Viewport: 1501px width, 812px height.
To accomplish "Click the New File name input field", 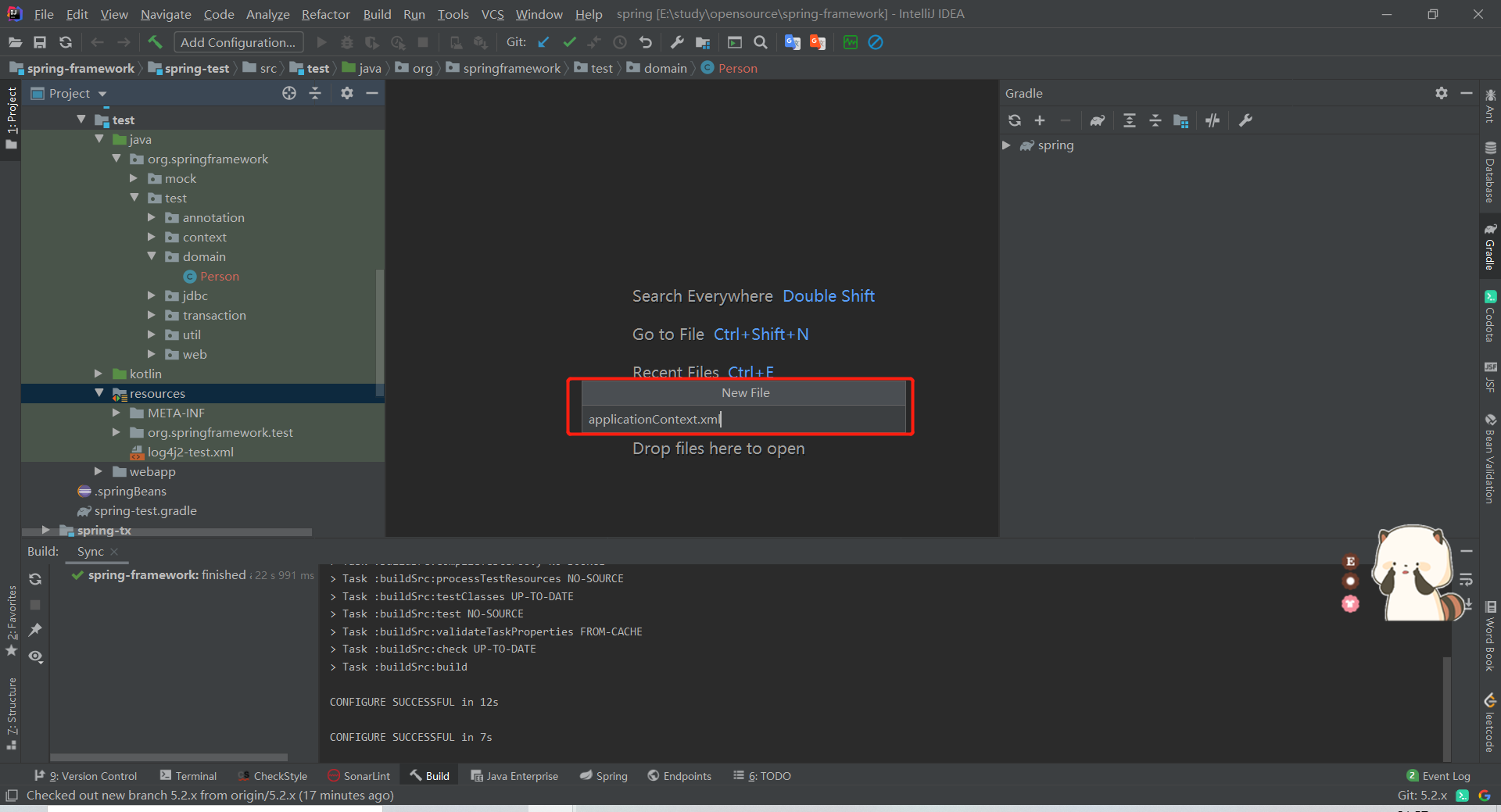I will point(743,420).
